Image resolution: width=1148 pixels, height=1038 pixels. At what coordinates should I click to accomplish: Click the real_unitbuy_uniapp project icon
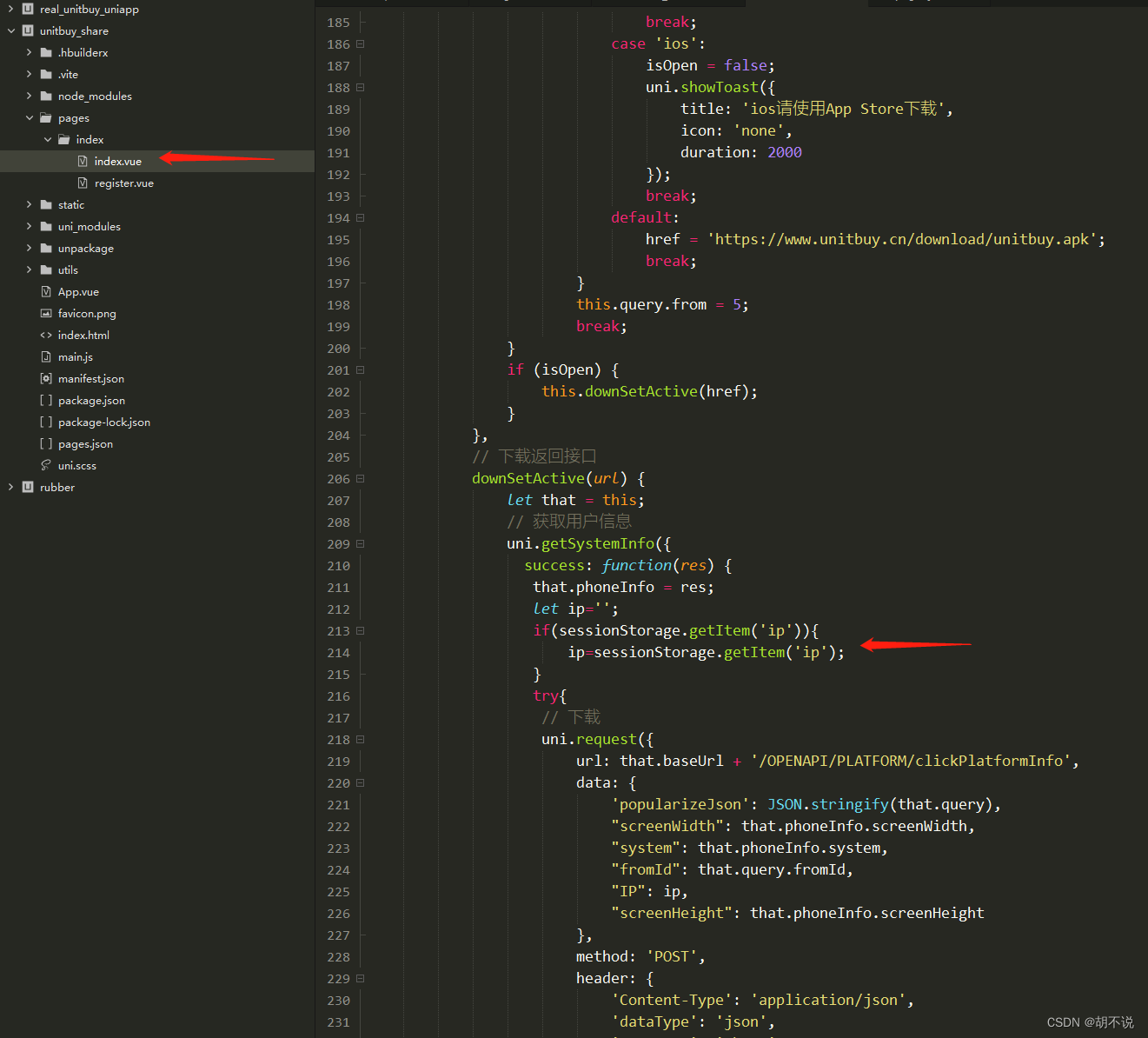pos(28,9)
